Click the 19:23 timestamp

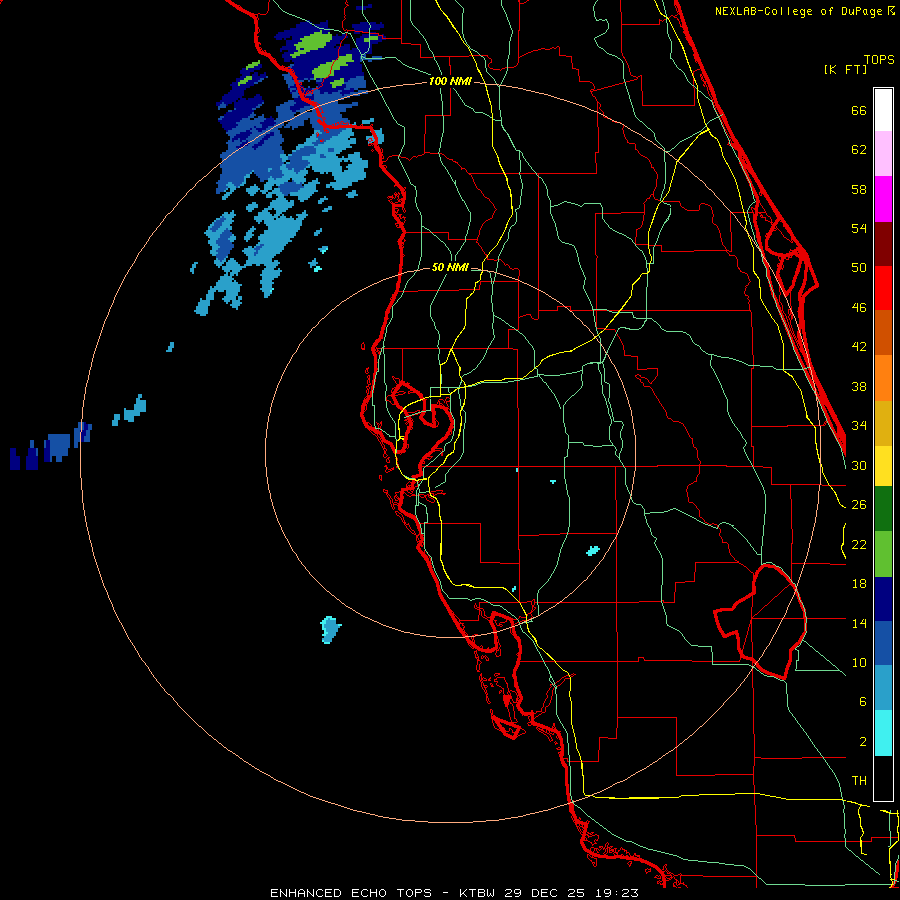[616, 893]
